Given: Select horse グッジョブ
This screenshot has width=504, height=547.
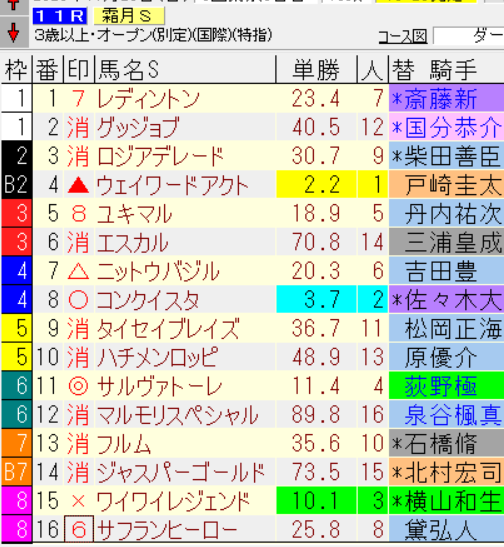Looking at the screenshot, I should 138,127.
